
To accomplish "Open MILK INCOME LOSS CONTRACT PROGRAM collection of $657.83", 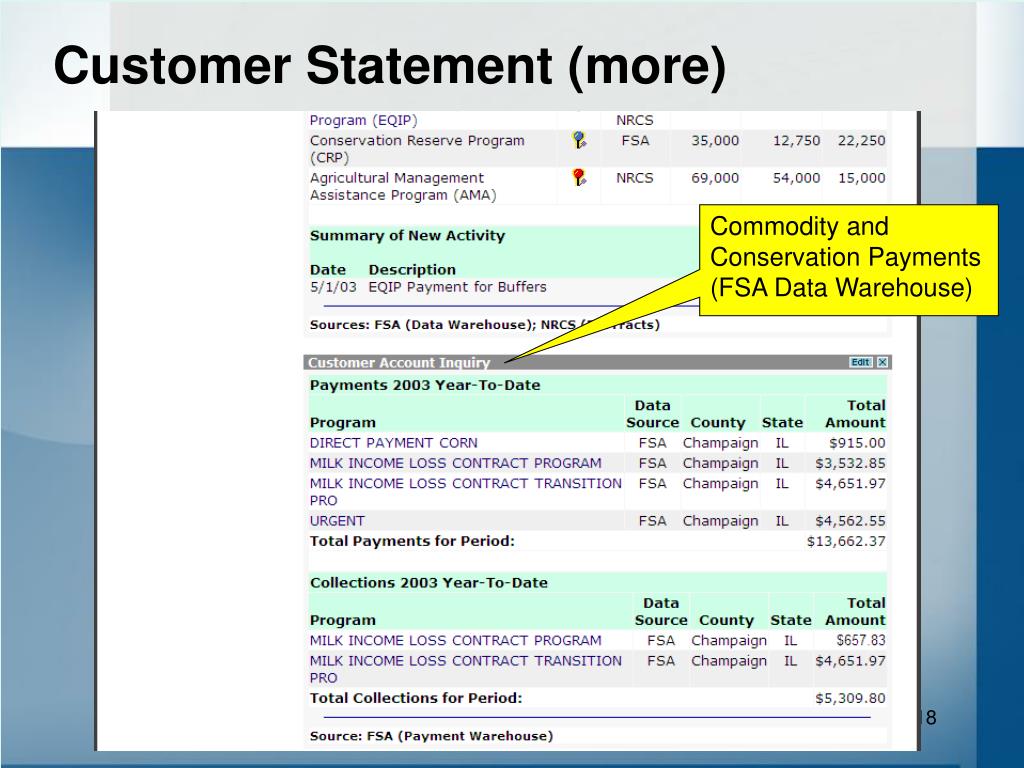I will pyautogui.click(x=455, y=641).
